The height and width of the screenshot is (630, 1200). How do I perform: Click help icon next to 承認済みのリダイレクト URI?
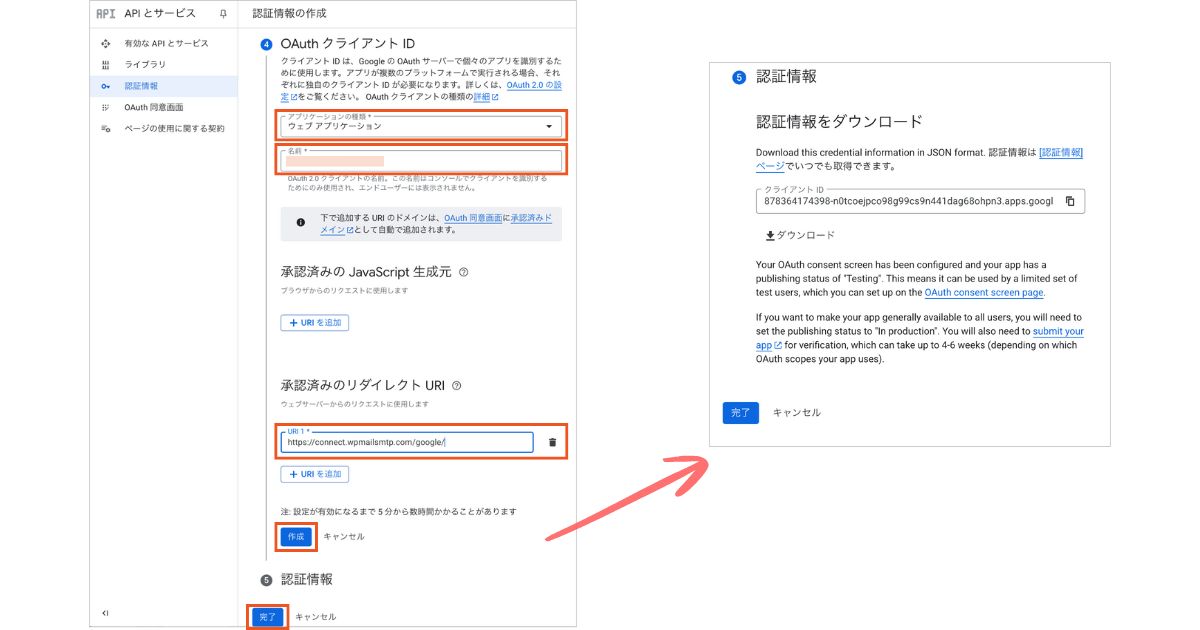point(457,385)
